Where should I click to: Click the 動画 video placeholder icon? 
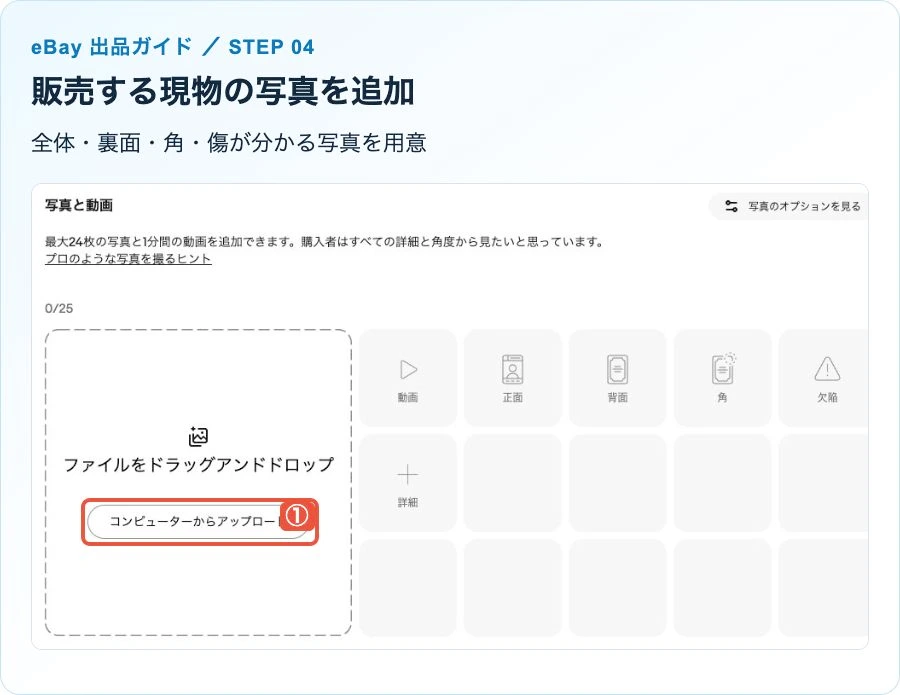pyautogui.click(x=408, y=370)
